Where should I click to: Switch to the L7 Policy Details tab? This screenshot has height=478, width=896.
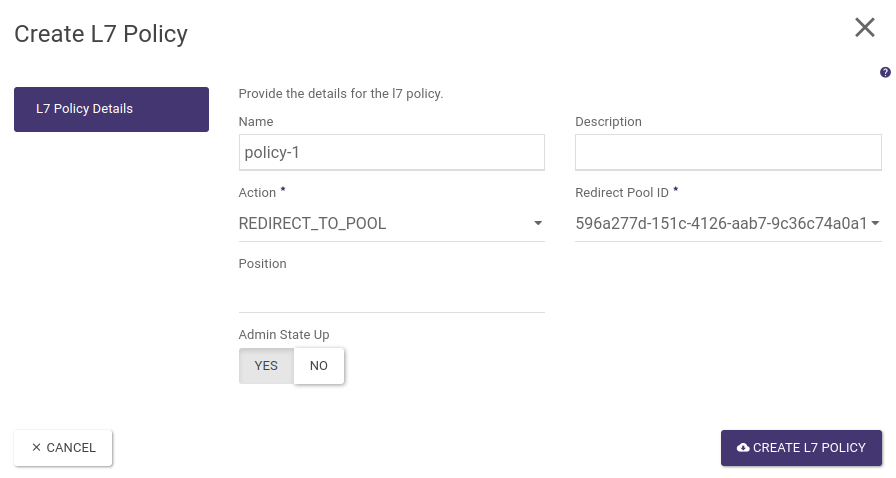coord(111,109)
